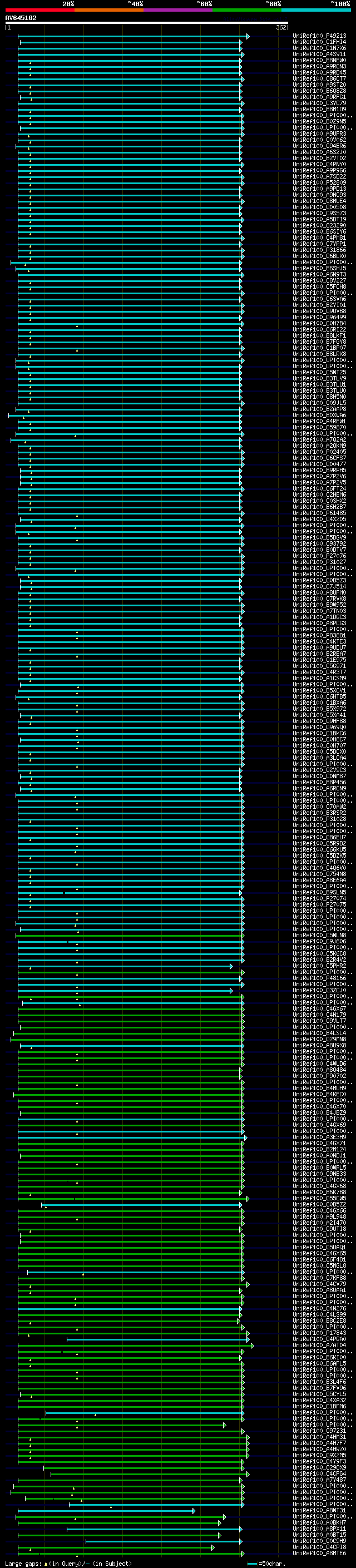Click the green ~80% legend segment
The image size is (356, 1568).
point(246,10)
